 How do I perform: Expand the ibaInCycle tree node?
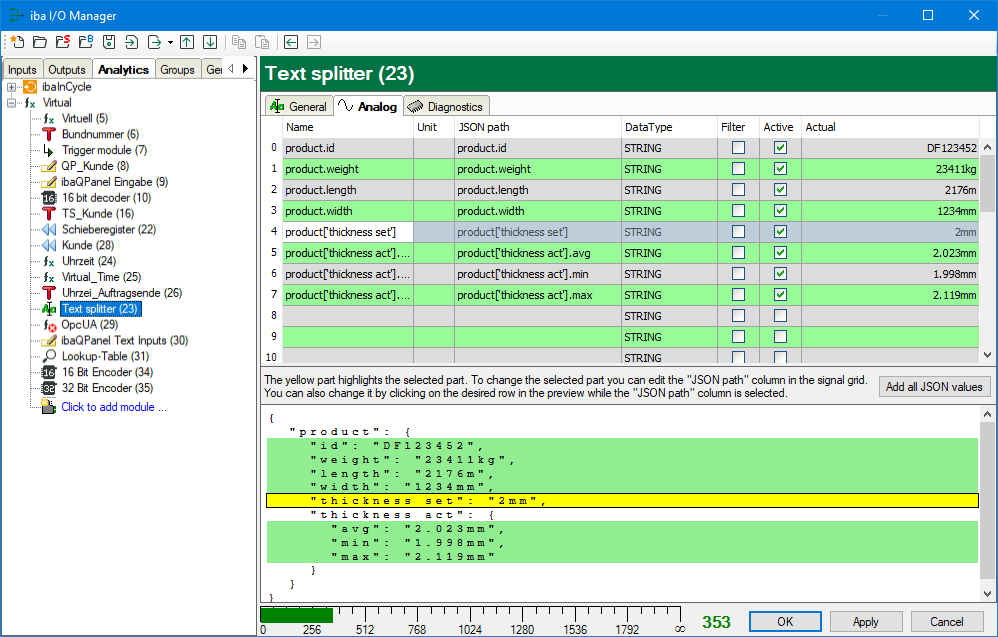coord(12,87)
